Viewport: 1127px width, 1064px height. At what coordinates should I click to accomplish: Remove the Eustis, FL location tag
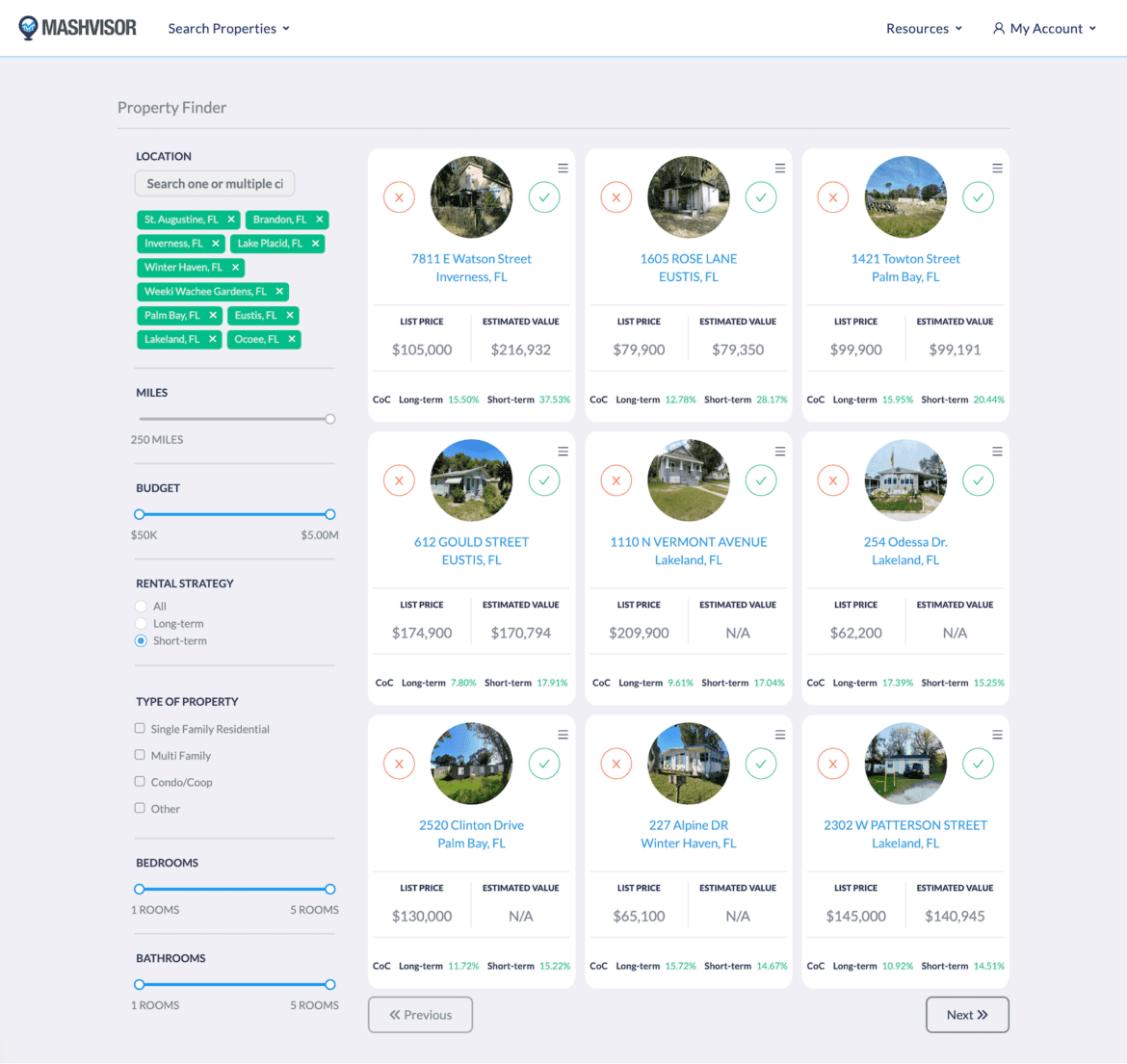coord(288,315)
